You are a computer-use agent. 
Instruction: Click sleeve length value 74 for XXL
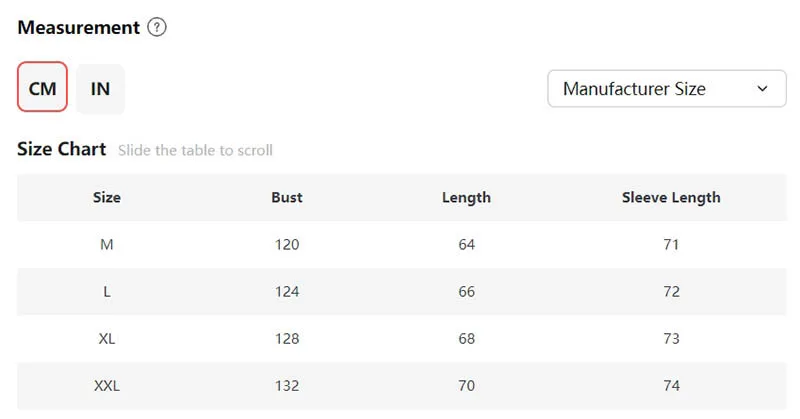[x=671, y=385]
